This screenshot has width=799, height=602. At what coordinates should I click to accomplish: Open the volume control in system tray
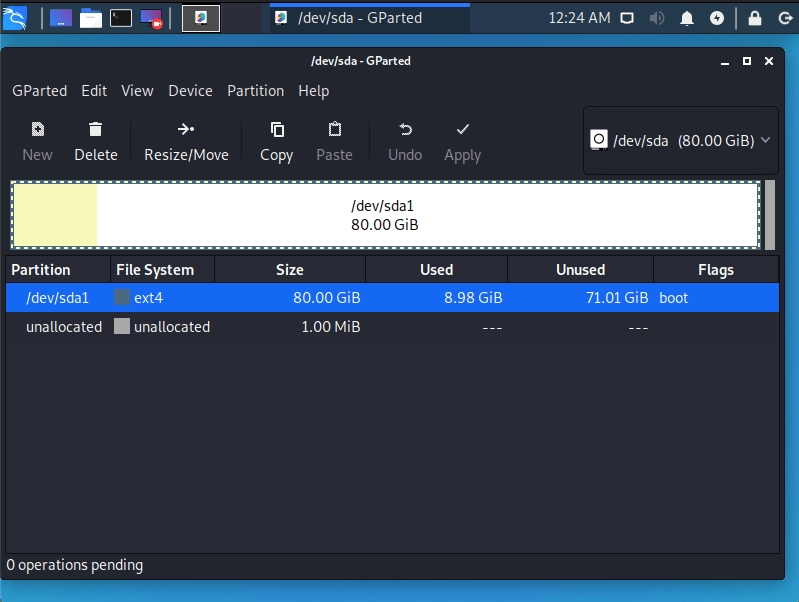pos(657,17)
